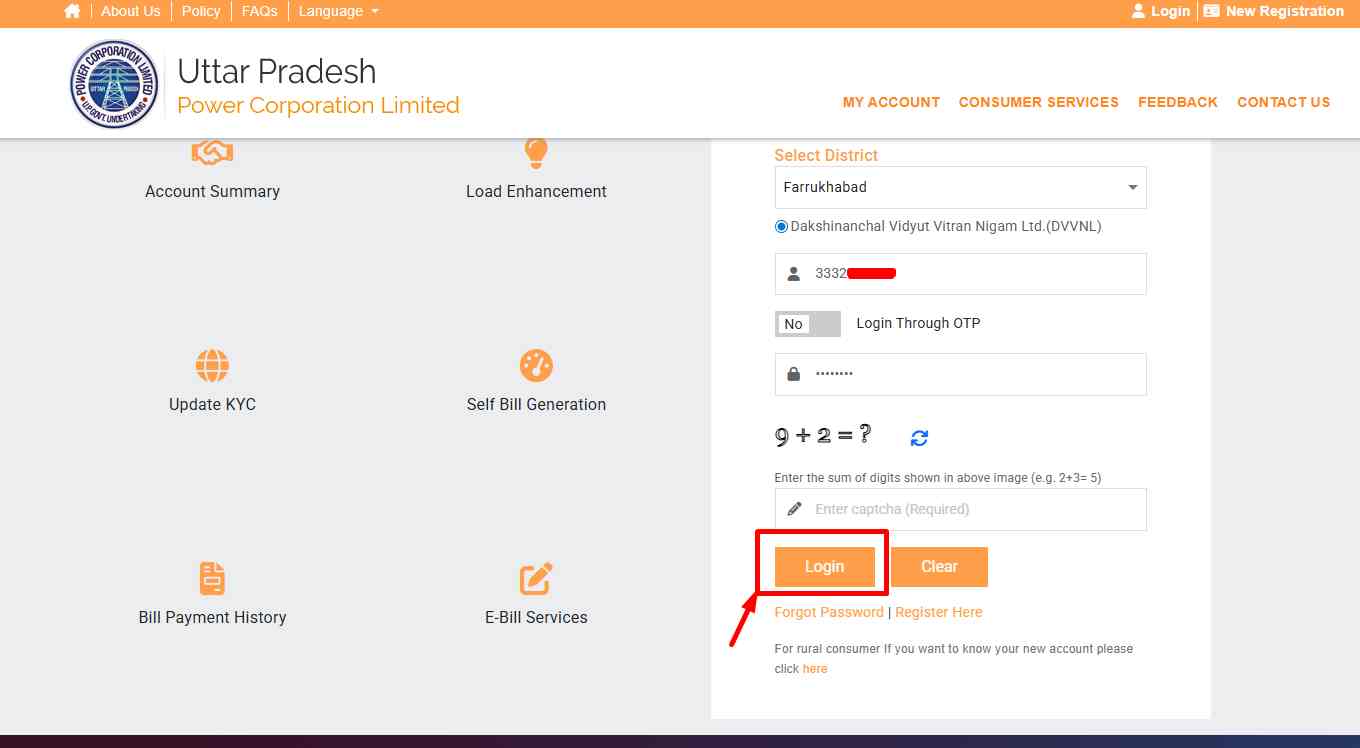The image size is (1360, 748).
Task: Click the home icon in top bar
Action: 72,11
